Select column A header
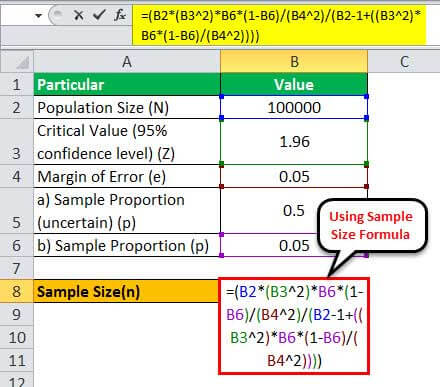The height and width of the screenshot is (387, 440). click(127, 62)
